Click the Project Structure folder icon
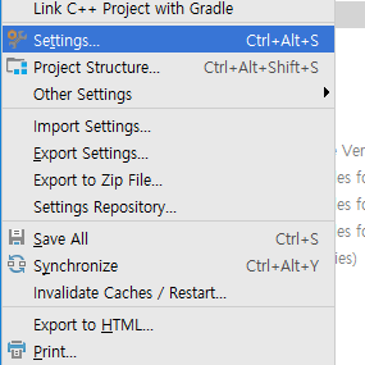365x365 pixels. 17,66
